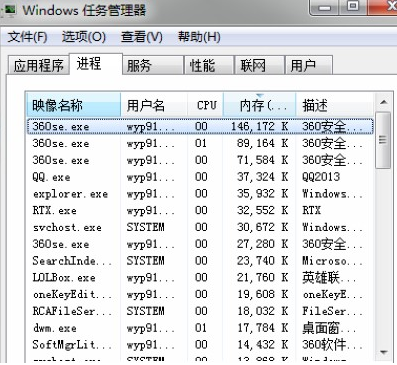Open the 性能 tab
This screenshot has height=365, width=397.
pyautogui.click(x=208, y=65)
